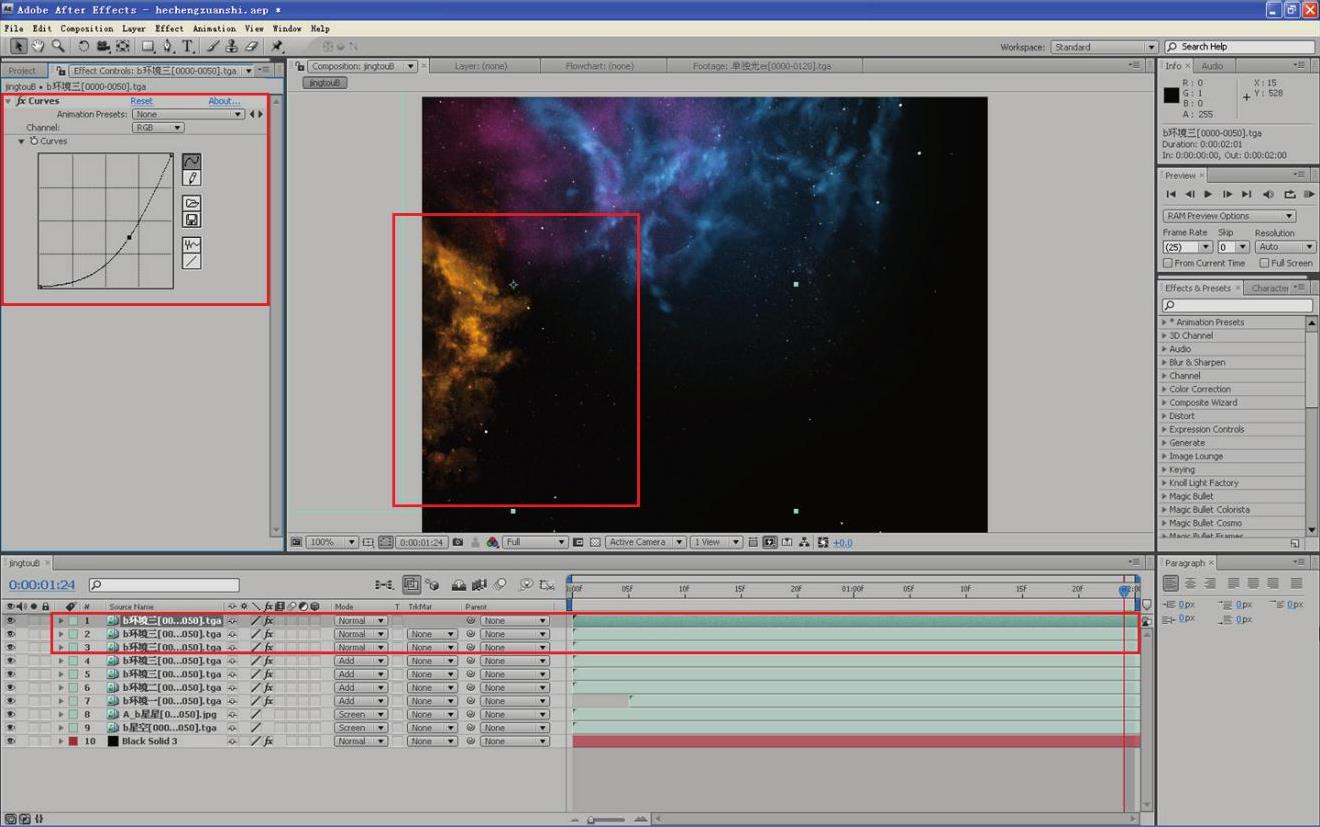Open Active Camera view dropdown

pos(646,542)
